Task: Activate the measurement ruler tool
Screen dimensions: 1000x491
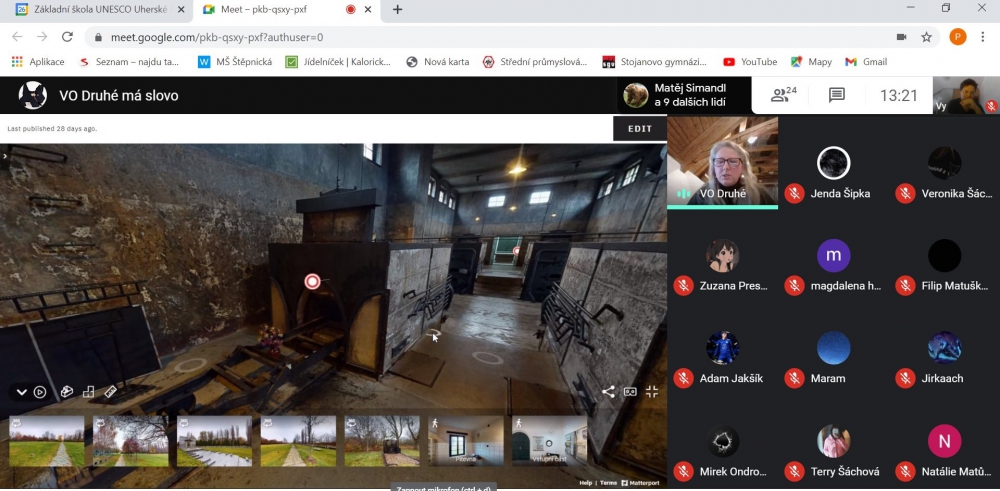Action: pos(110,392)
